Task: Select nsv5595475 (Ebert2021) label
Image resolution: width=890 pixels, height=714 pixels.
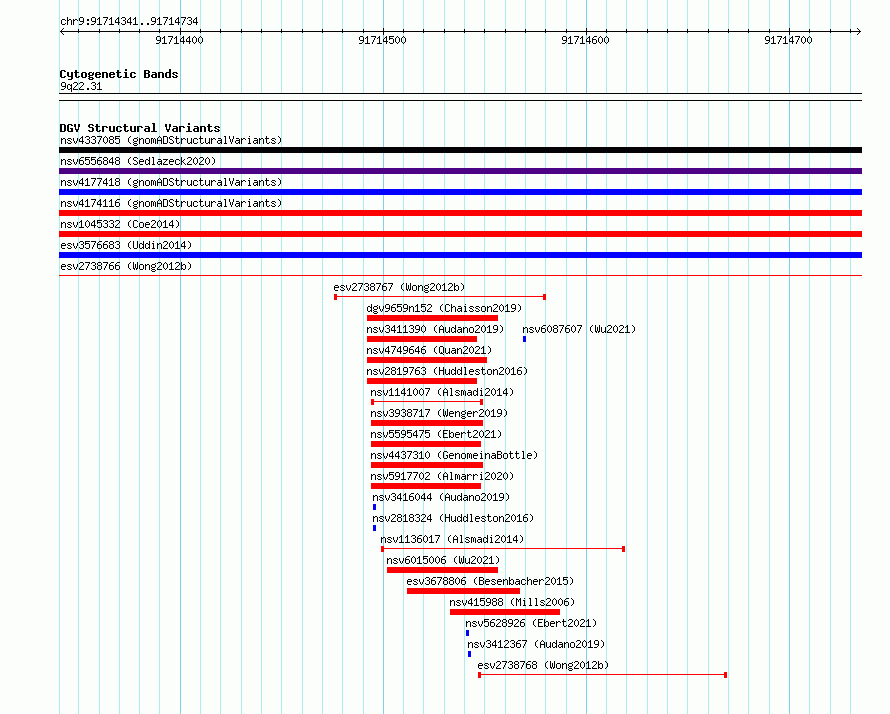Action: [436, 434]
